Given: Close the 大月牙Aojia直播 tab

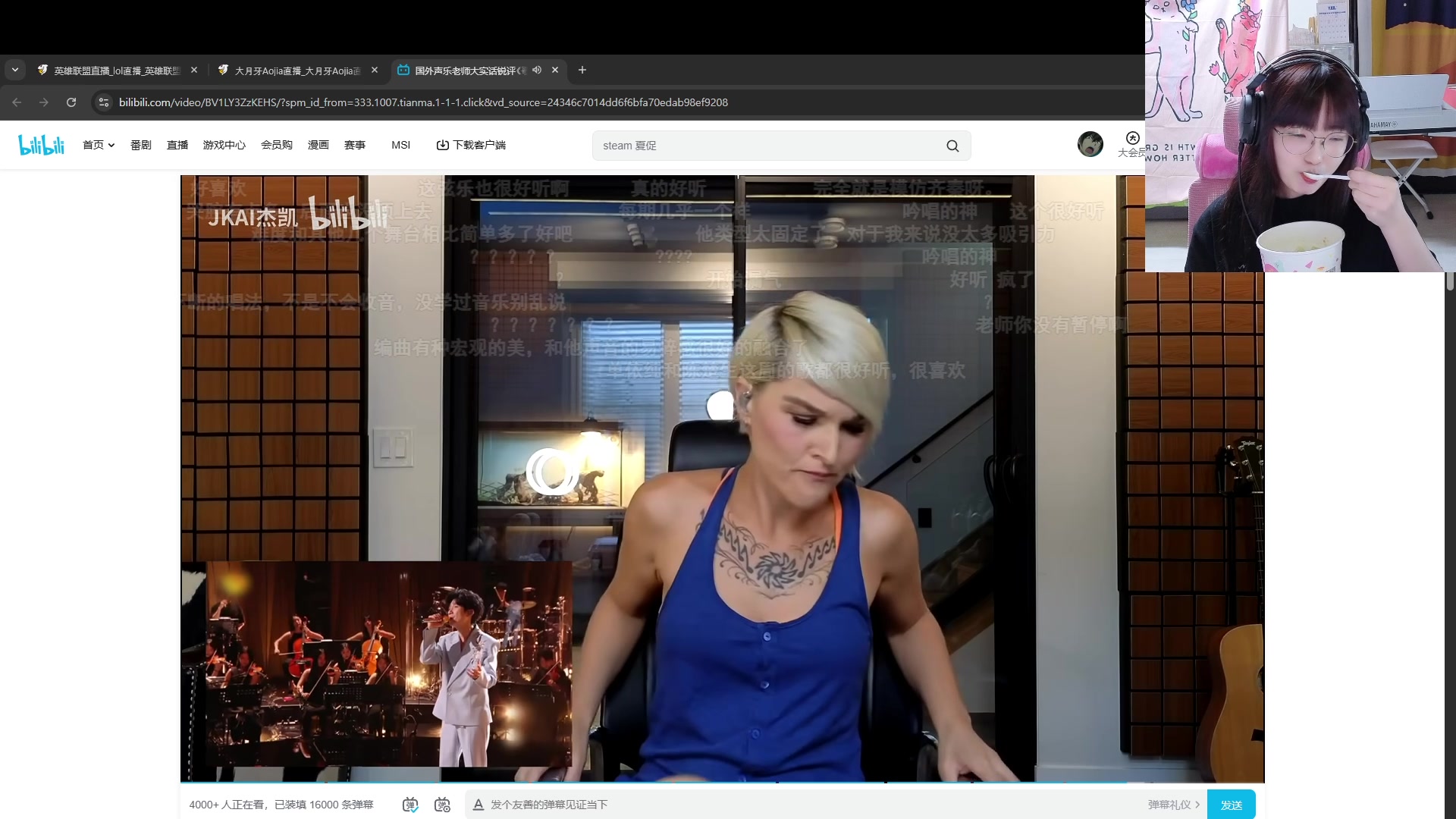Looking at the screenshot, I should (x=375, y=70).
